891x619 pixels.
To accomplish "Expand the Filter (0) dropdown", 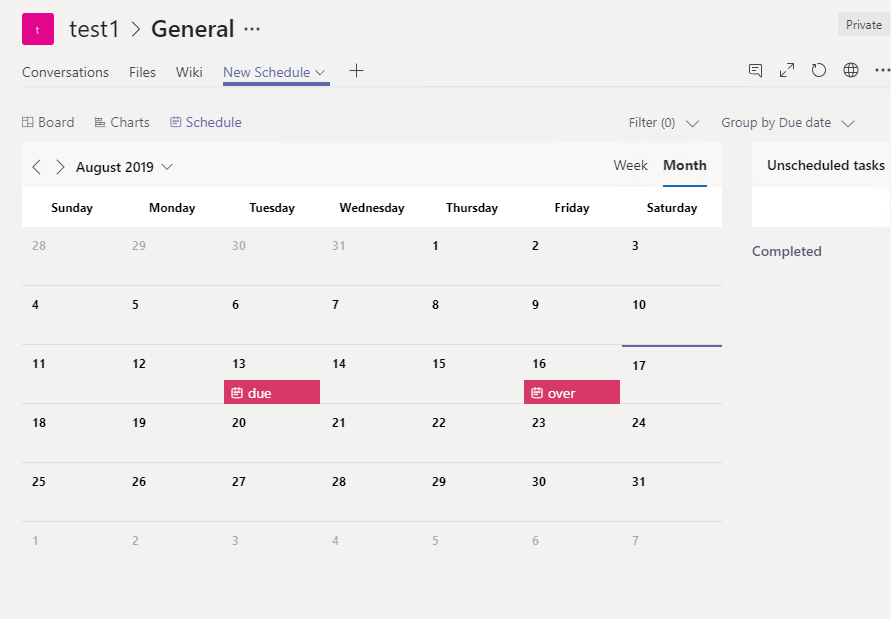I will pyautogui.click(x=663, y=123).
